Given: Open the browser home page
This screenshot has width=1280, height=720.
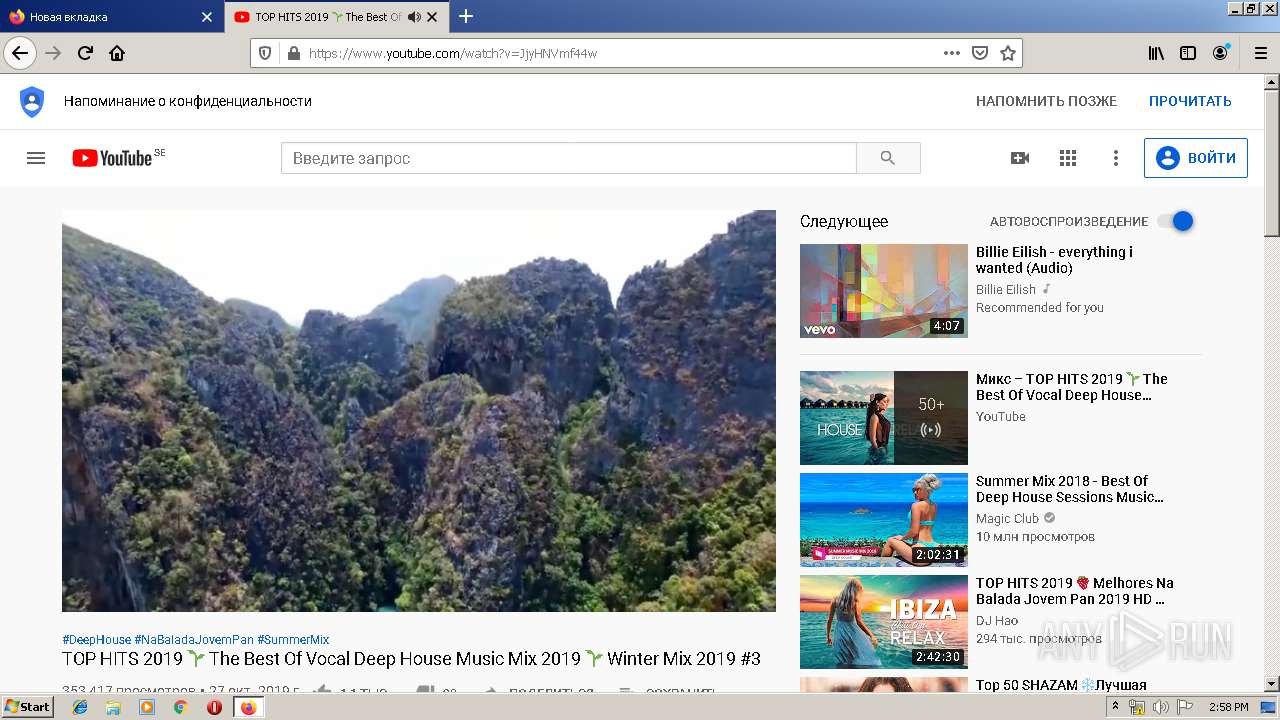Looking at the screenshot, I should coord(117,53).
